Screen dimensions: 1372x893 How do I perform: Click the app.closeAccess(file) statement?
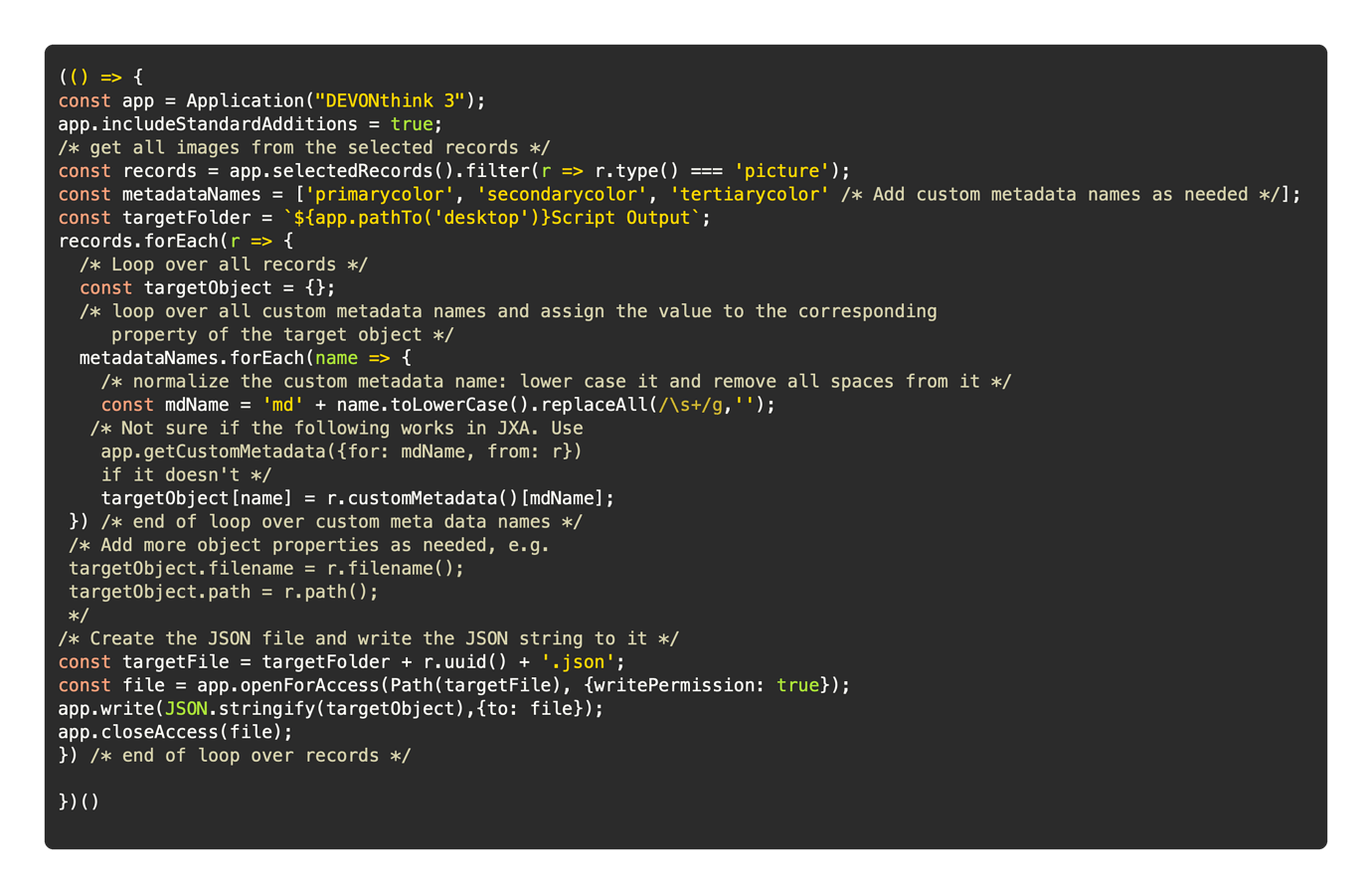pyautogui.click(x=175, y=732)
